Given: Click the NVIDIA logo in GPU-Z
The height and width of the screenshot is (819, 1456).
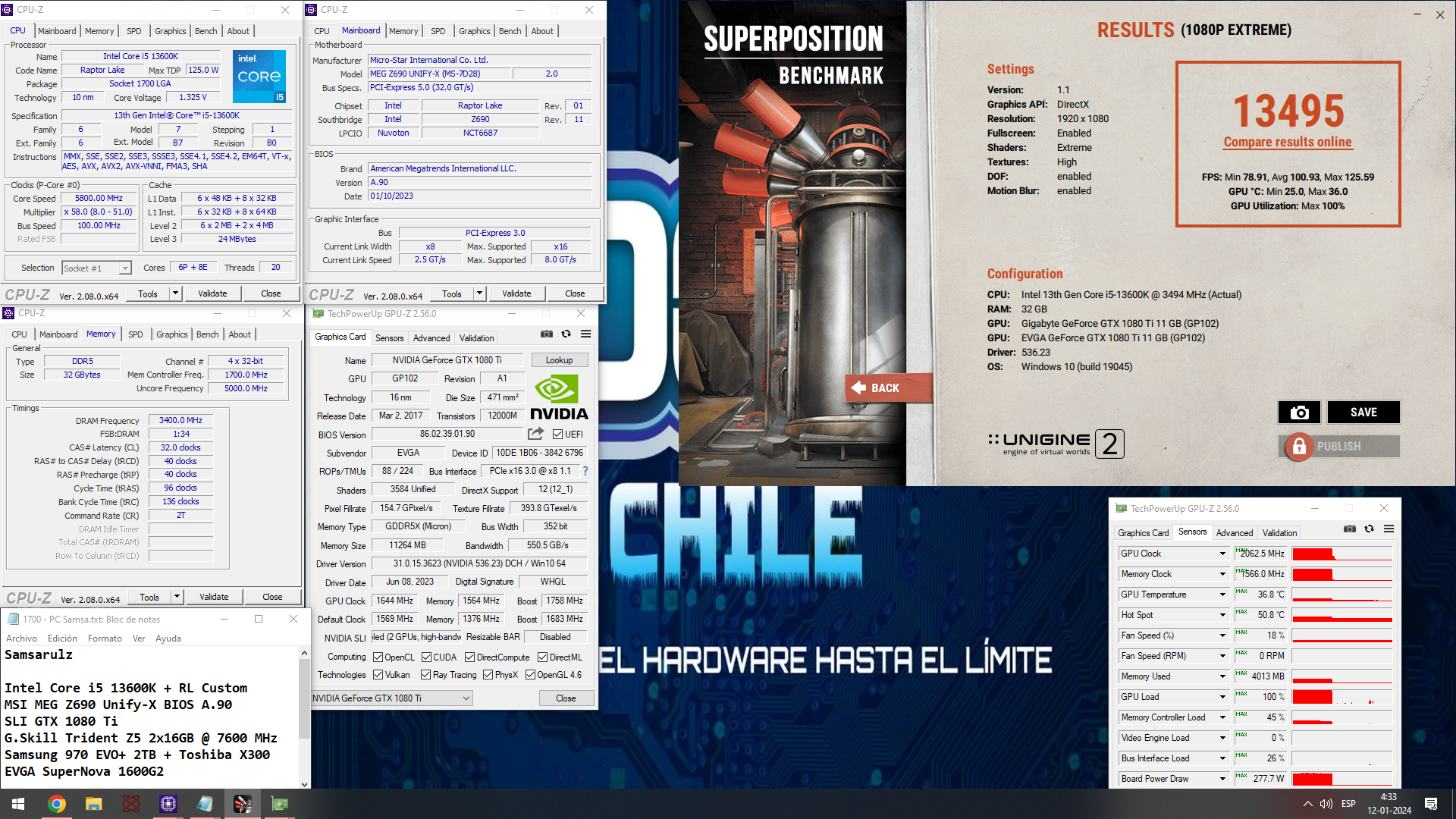Looking at the screenshot, I should pyautogui.click(x=560, y=398).
